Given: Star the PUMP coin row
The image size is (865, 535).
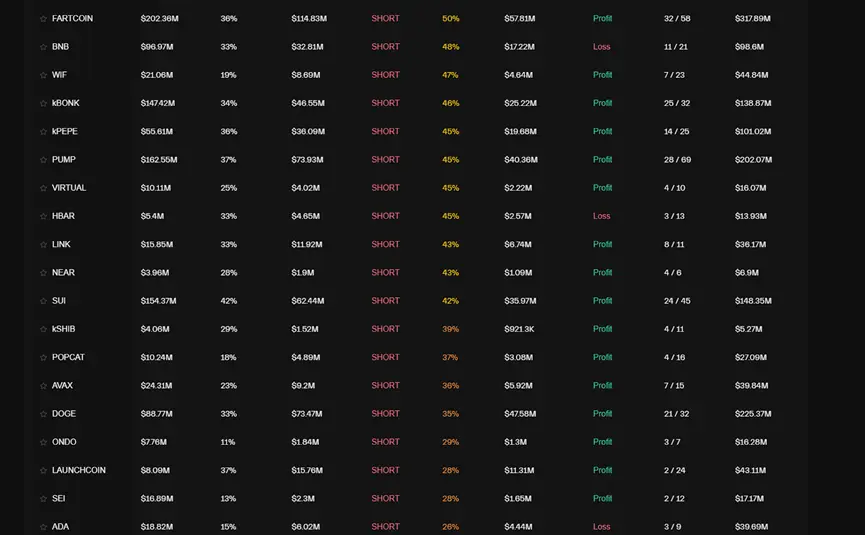Looking at the screenshot, I should [x=43, y=160].
